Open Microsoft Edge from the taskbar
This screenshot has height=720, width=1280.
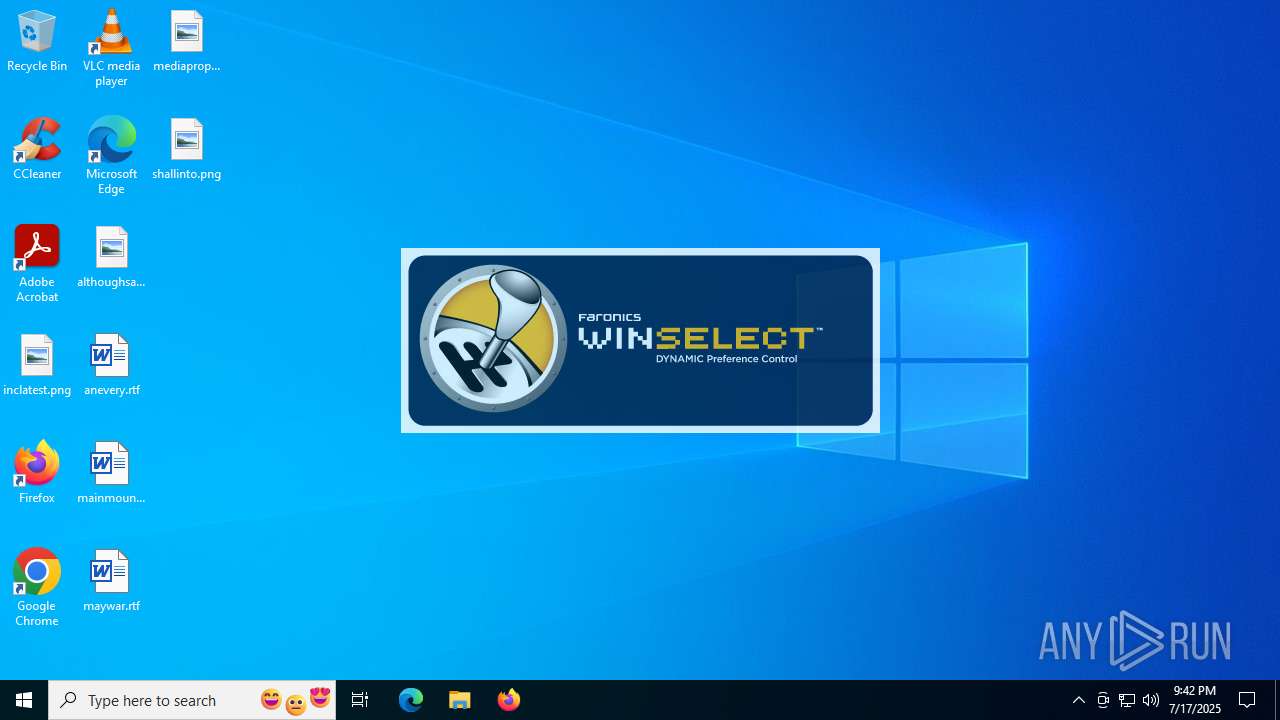(x=411, y=700)
